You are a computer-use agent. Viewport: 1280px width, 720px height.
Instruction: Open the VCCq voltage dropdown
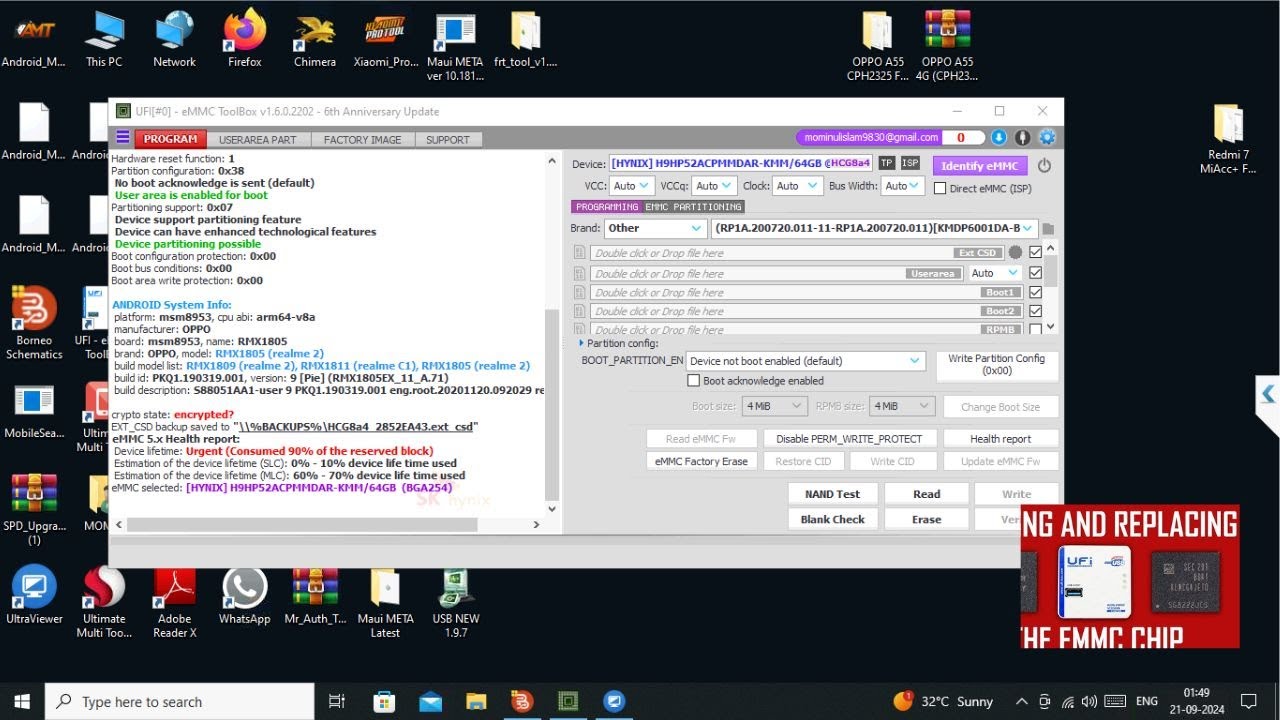(714, 186)
